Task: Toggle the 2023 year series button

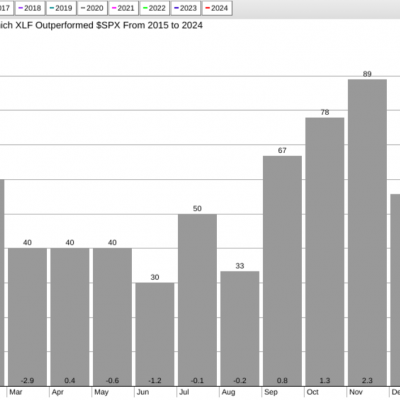Action: [186, 8]
